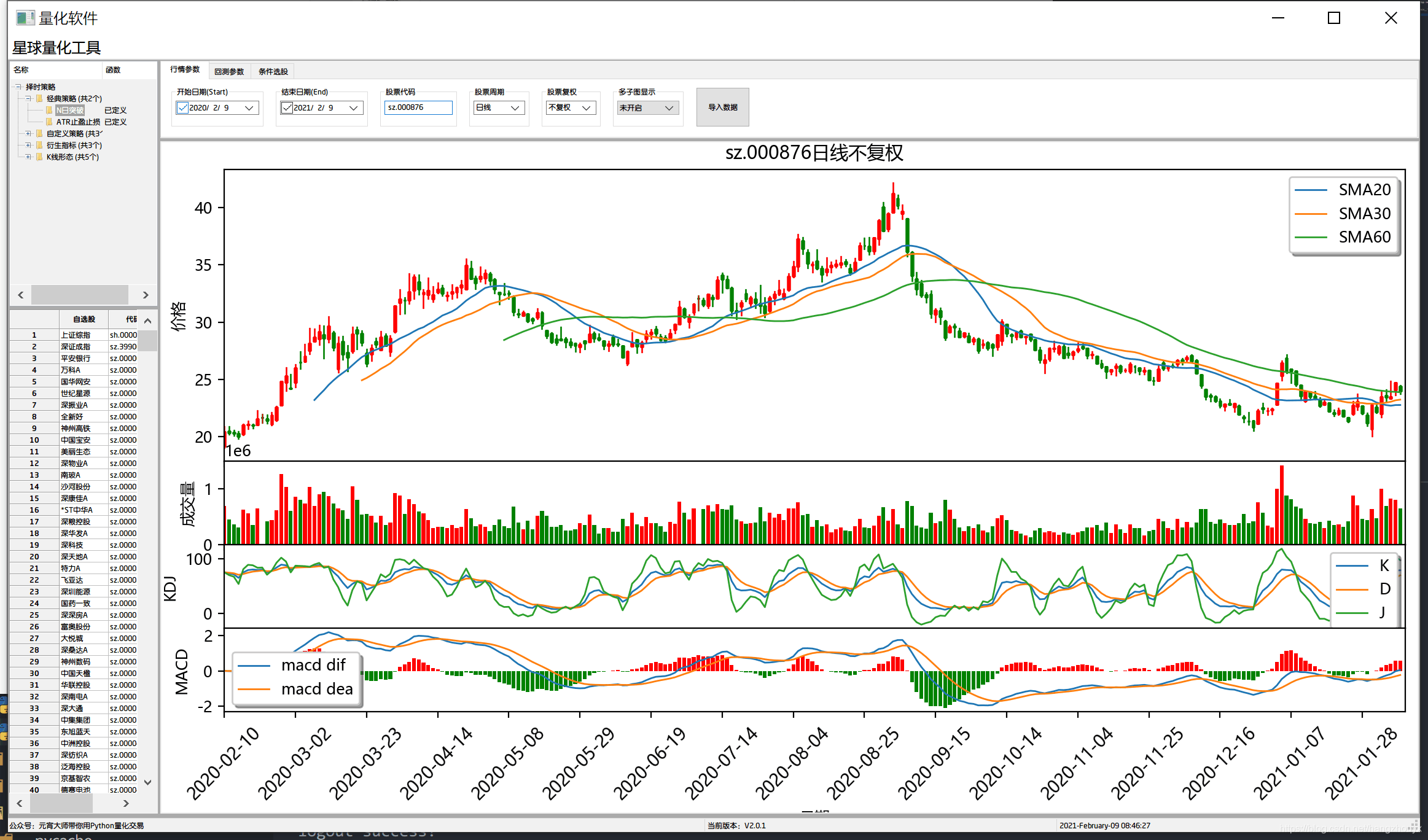This screenshot has width=1428, height=840.
Task: Click the 自选股 column header
Action: (84, 319)
